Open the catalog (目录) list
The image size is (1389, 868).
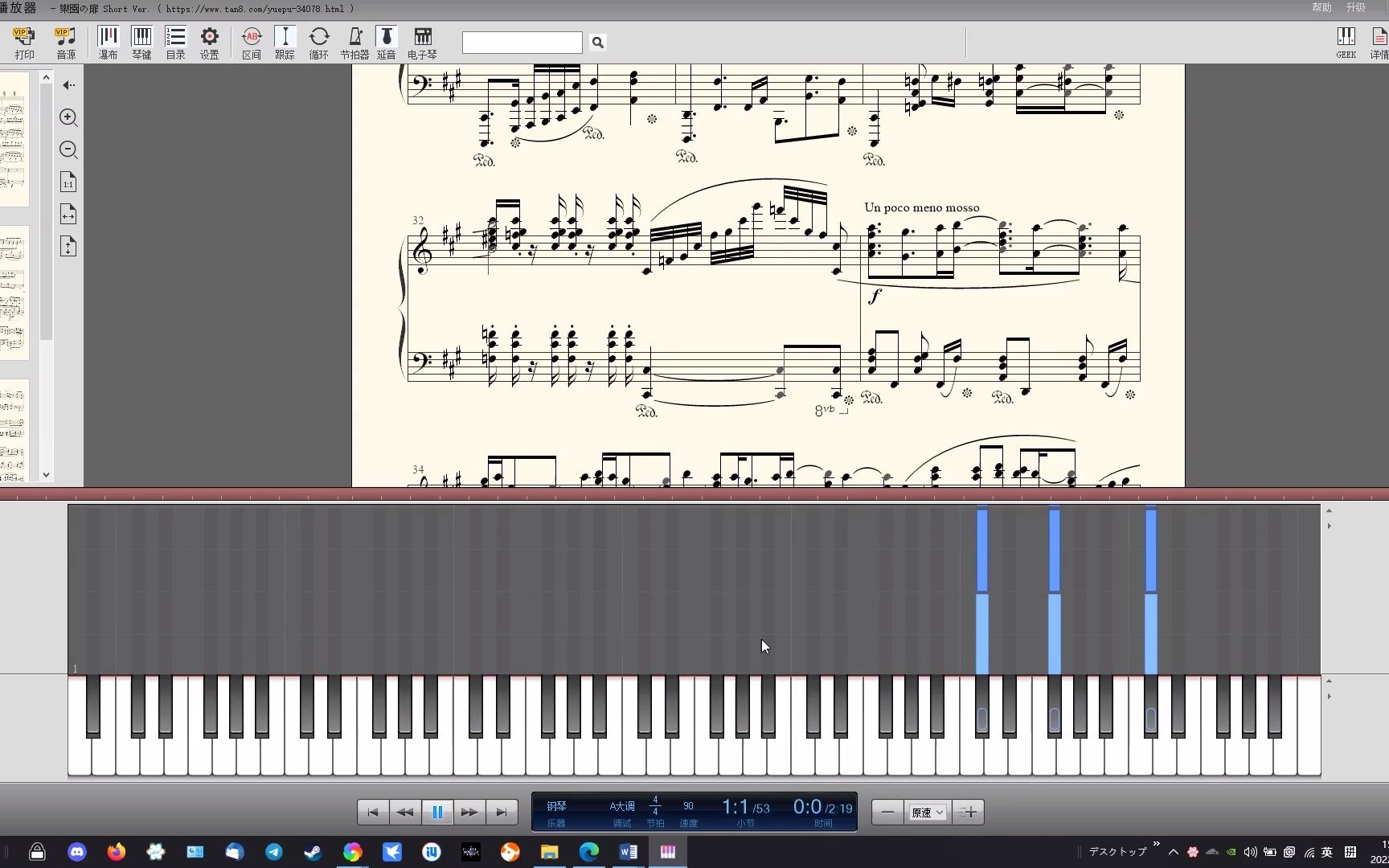click(175, 43)
